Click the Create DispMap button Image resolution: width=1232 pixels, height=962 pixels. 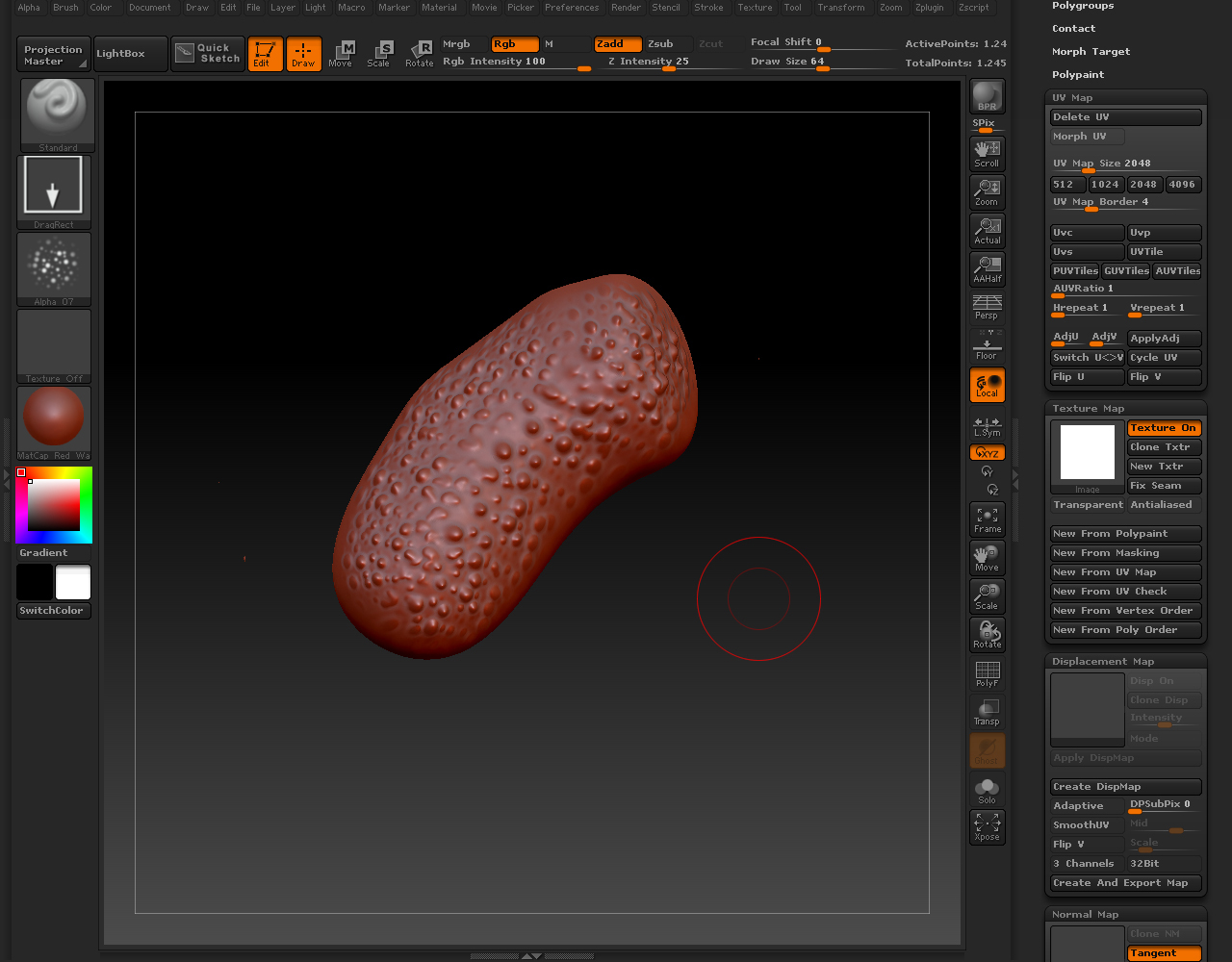tap(1125, 787)
